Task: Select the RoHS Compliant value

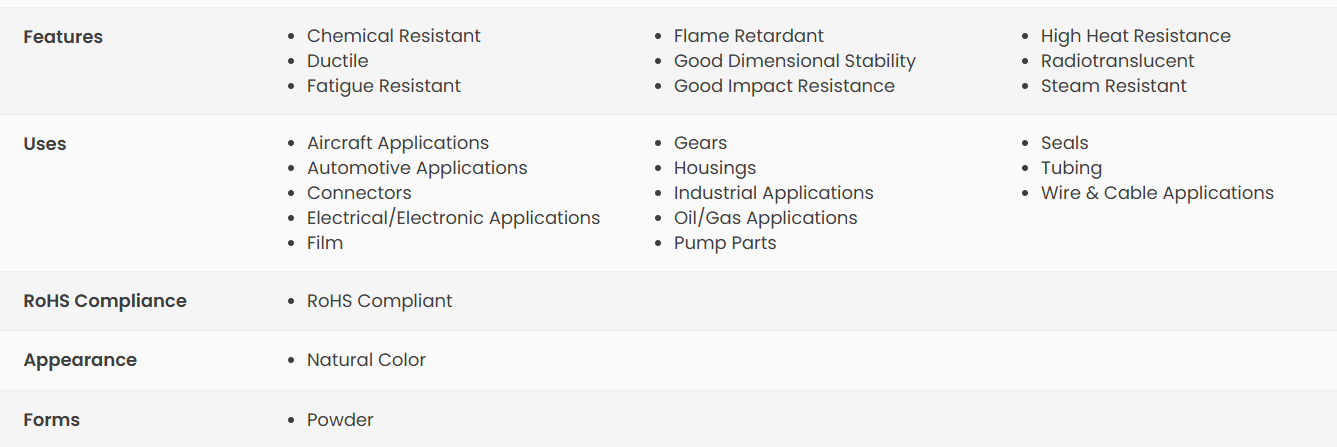Action: pos(379,301)
